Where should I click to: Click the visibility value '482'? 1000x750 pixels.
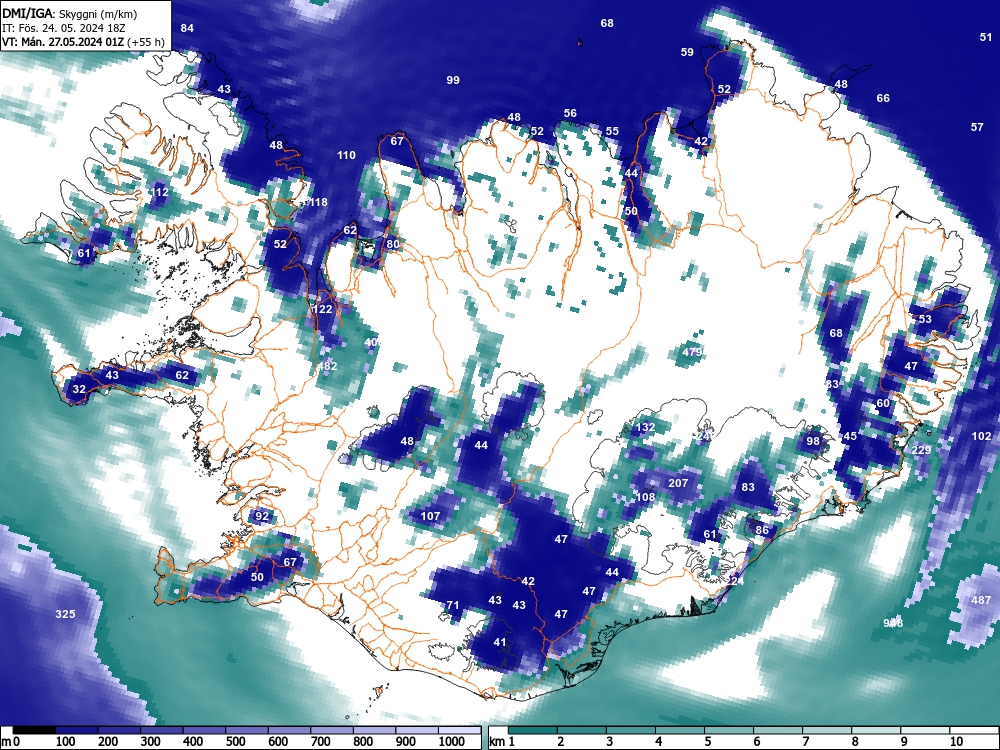click(x=327, y=367)
